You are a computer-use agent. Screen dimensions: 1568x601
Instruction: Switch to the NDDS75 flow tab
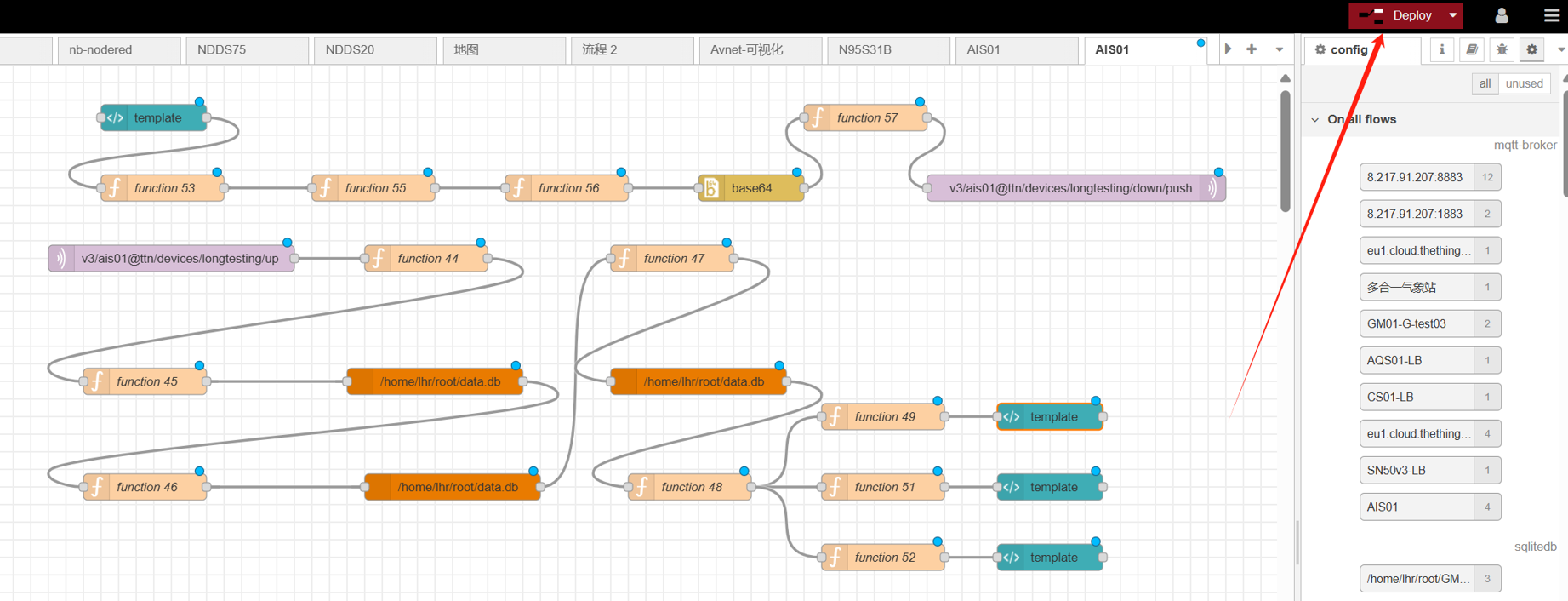click(x=248, y=49)
